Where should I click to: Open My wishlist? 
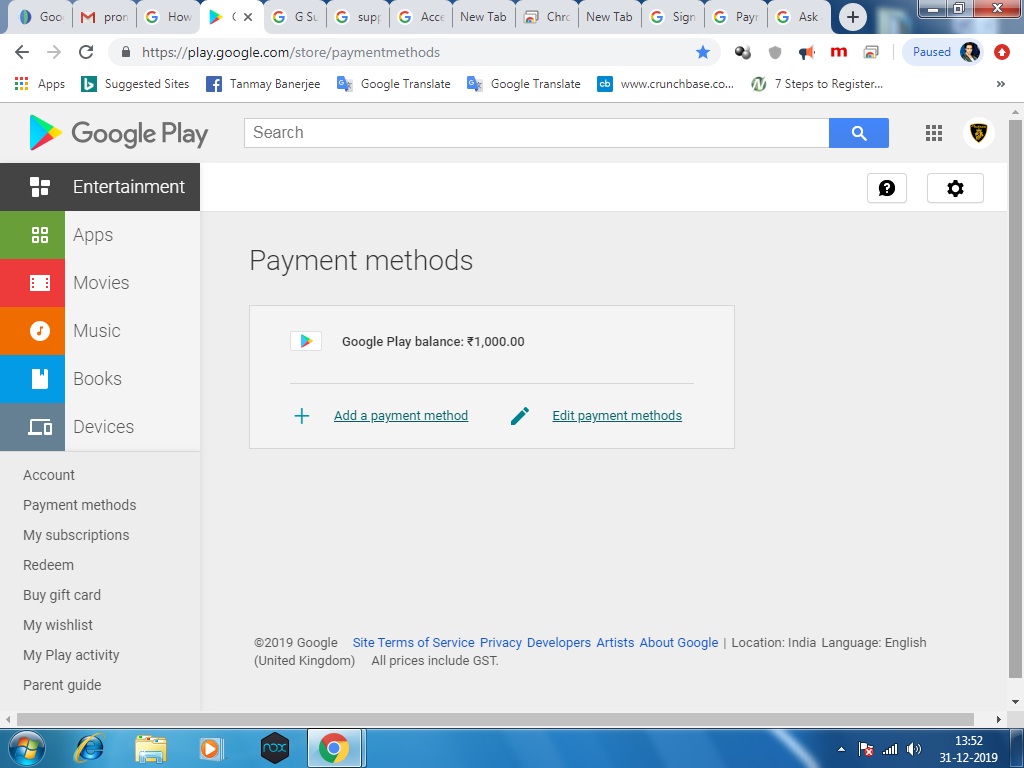pyautogui.click(x=58, y=625)
